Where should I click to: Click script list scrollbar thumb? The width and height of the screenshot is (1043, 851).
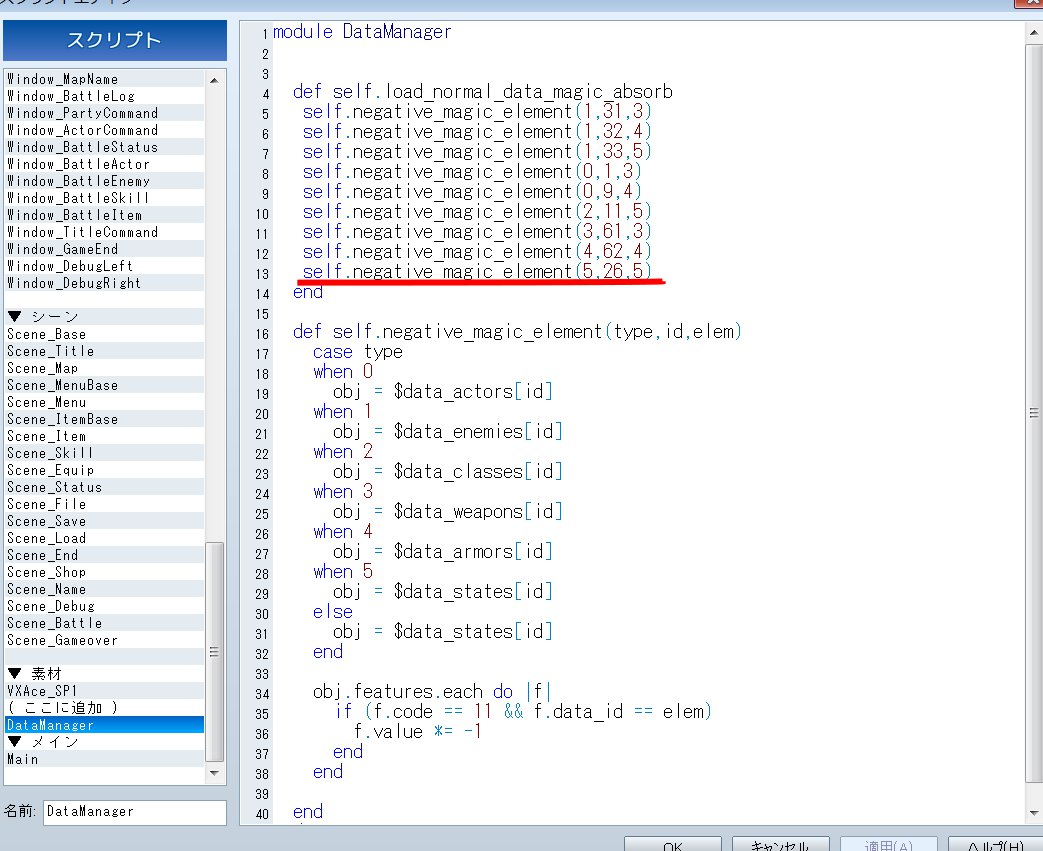[x=214, y=651]
